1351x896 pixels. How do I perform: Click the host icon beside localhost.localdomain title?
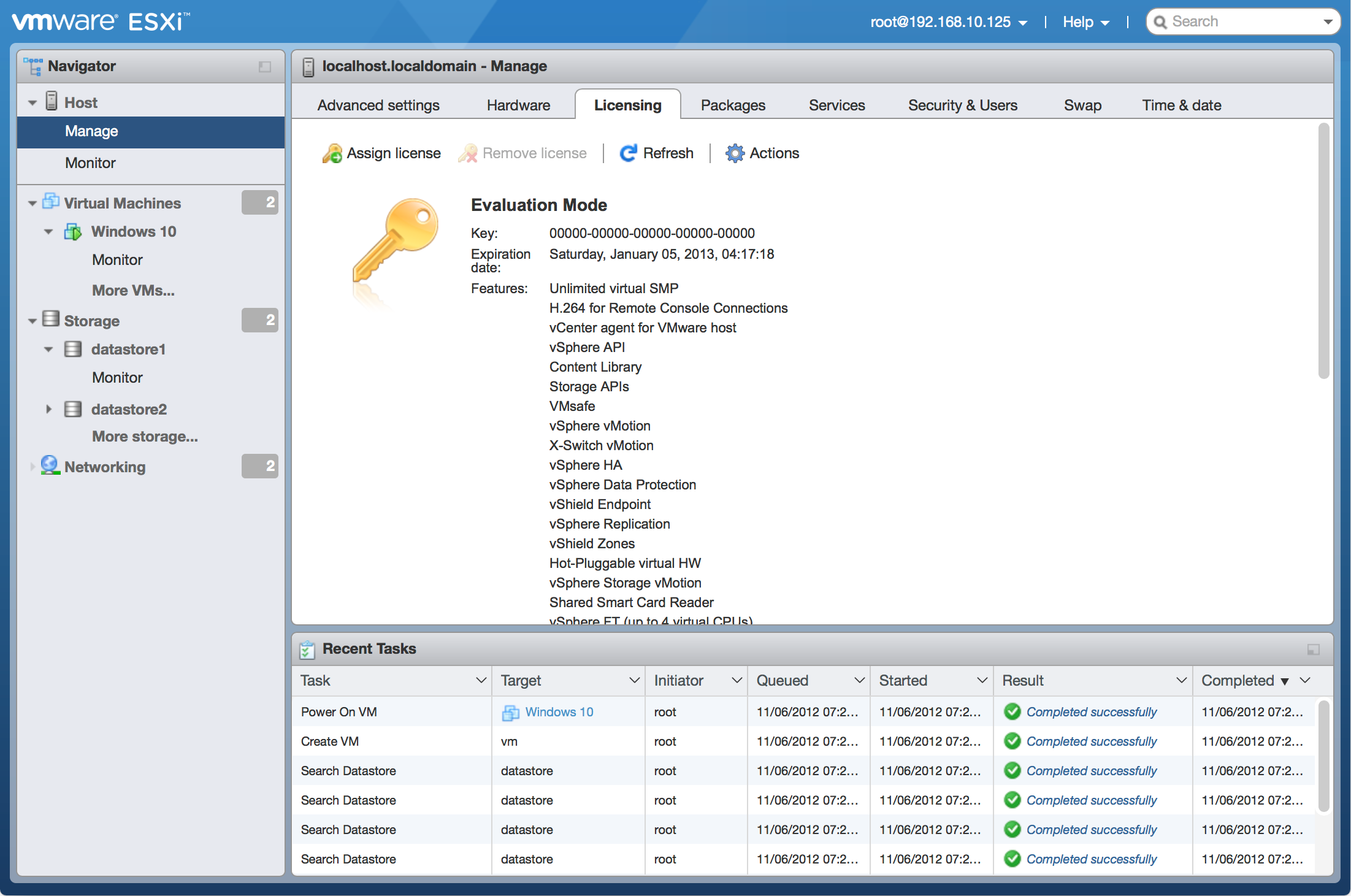tap(308, 66)
